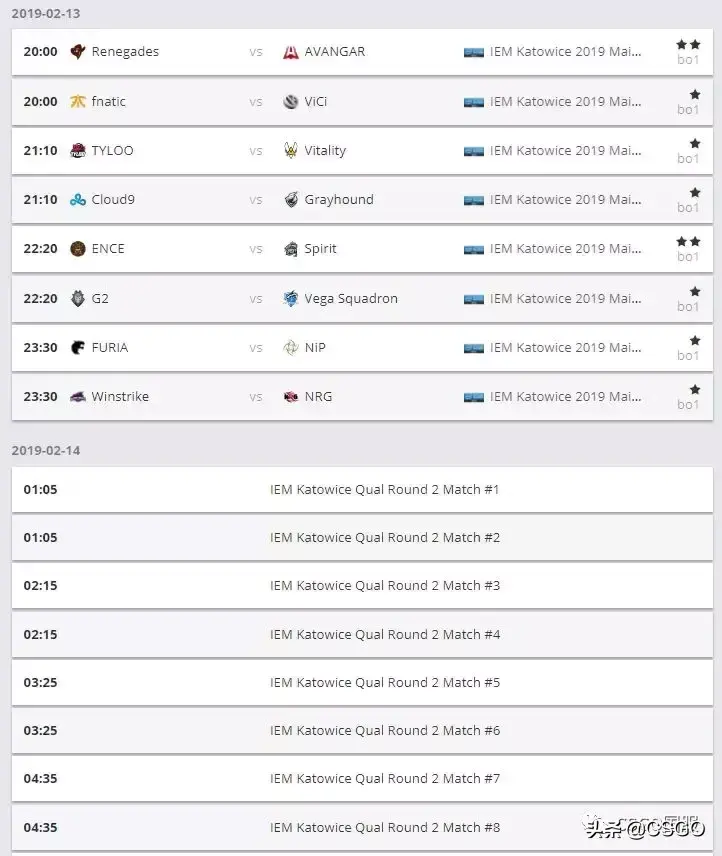Open Winstrike vs NRG match

click(x=360, y=397)
